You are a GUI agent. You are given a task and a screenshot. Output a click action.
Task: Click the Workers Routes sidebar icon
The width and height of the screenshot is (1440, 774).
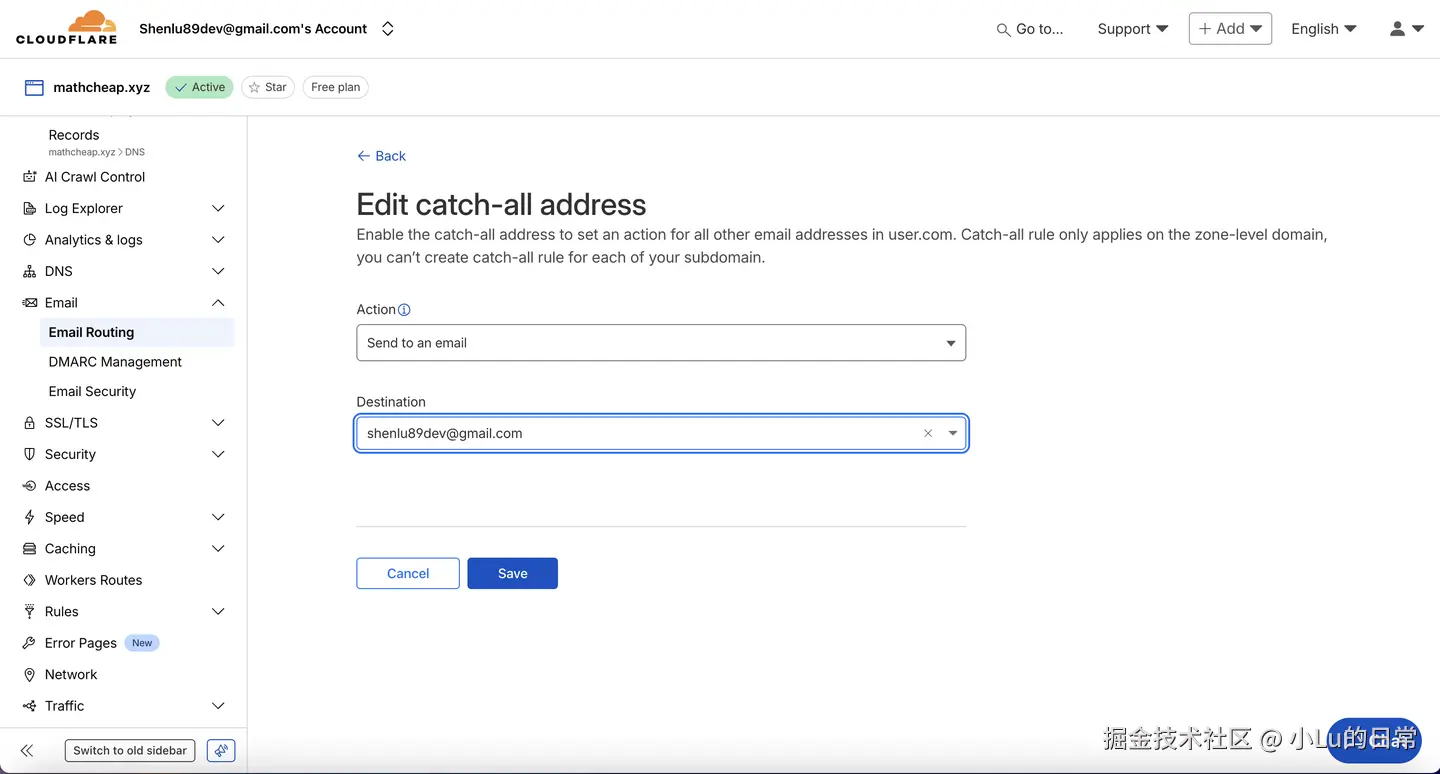click(x=29, y=580)
